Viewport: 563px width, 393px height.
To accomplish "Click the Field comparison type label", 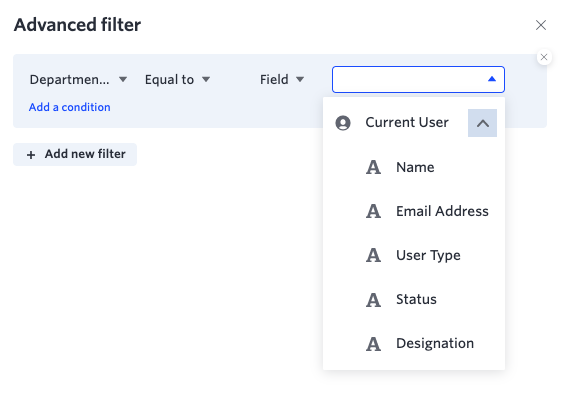I will coord(274,79).
